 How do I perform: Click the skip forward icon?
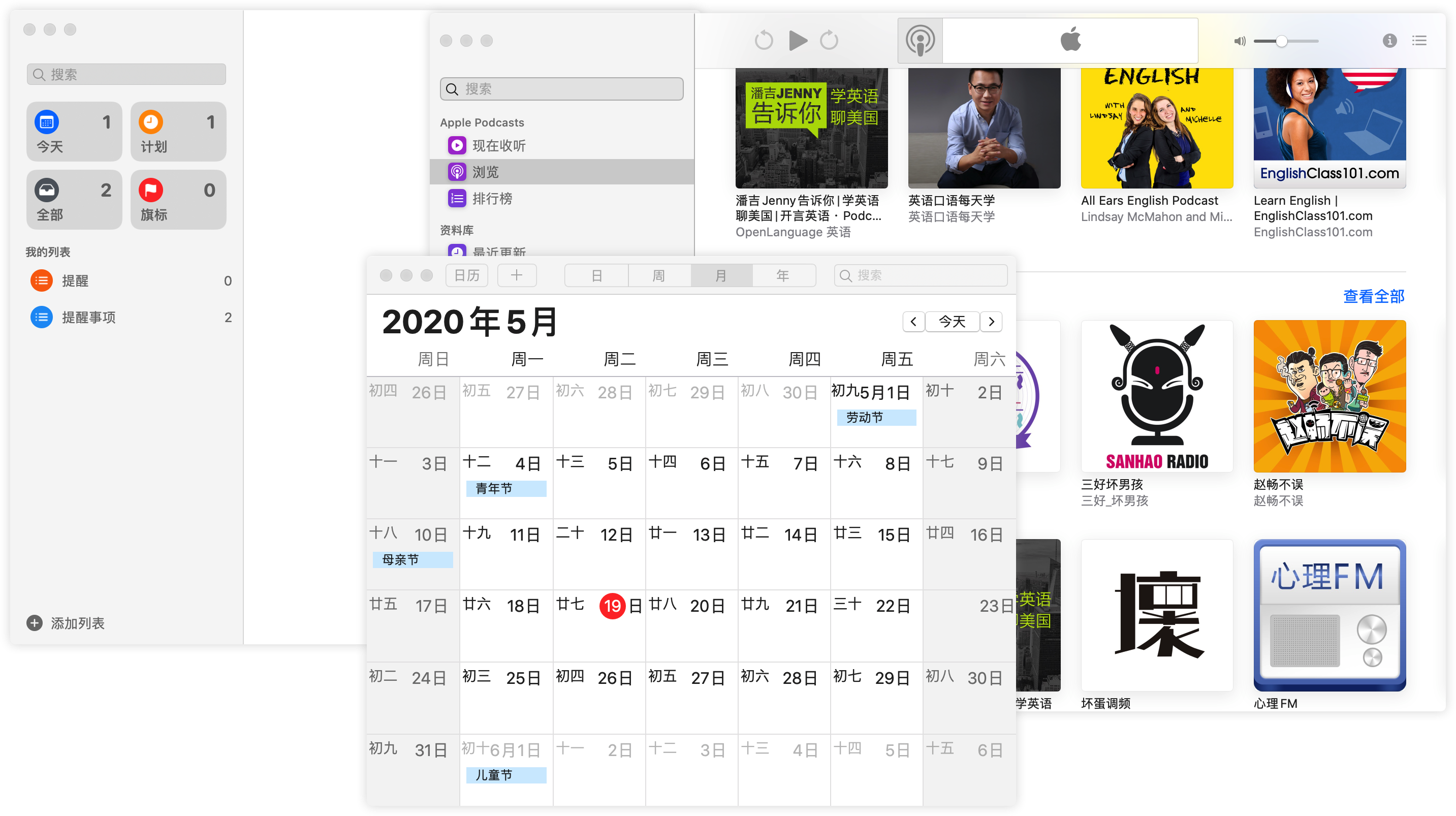click(x=829, y=40)
